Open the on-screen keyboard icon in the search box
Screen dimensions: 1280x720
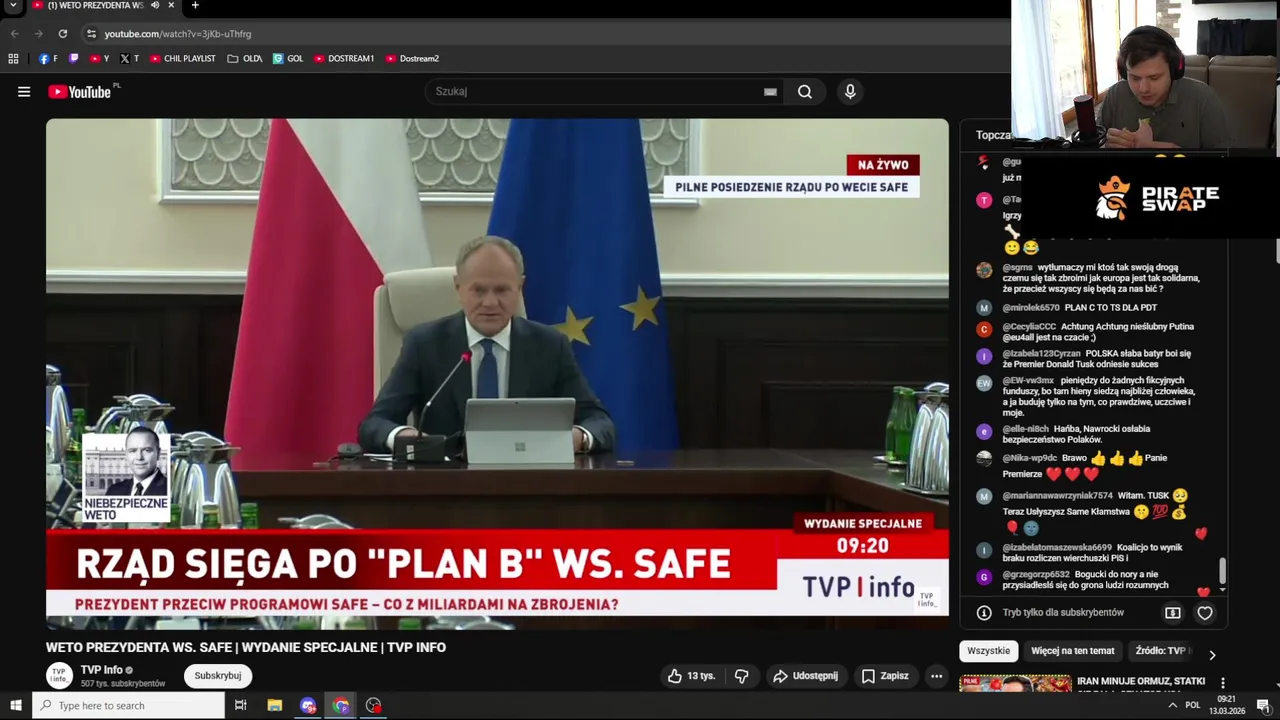coord(770,92)
